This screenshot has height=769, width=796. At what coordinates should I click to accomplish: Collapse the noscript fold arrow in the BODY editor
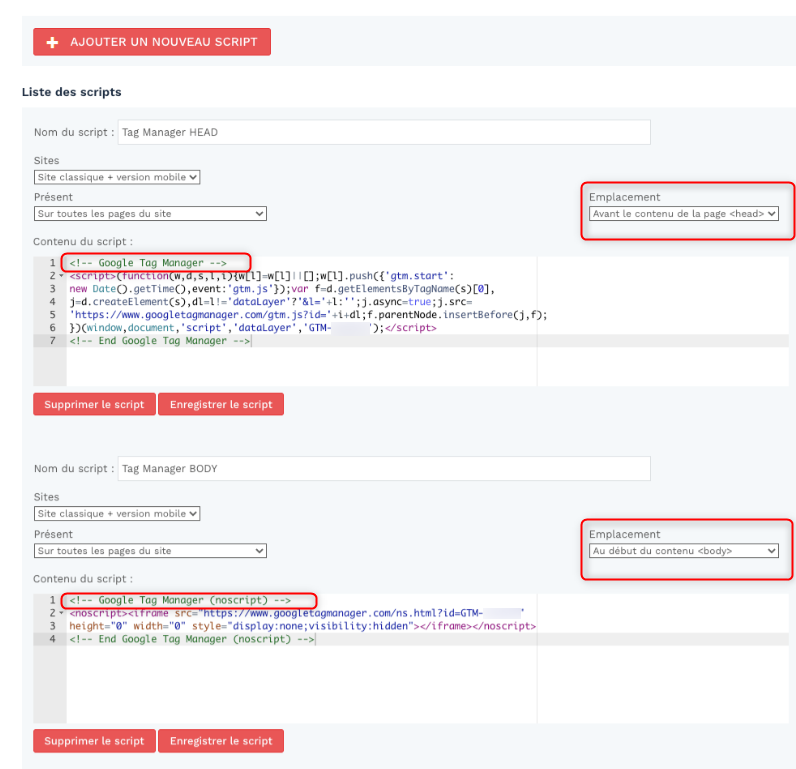61,613
